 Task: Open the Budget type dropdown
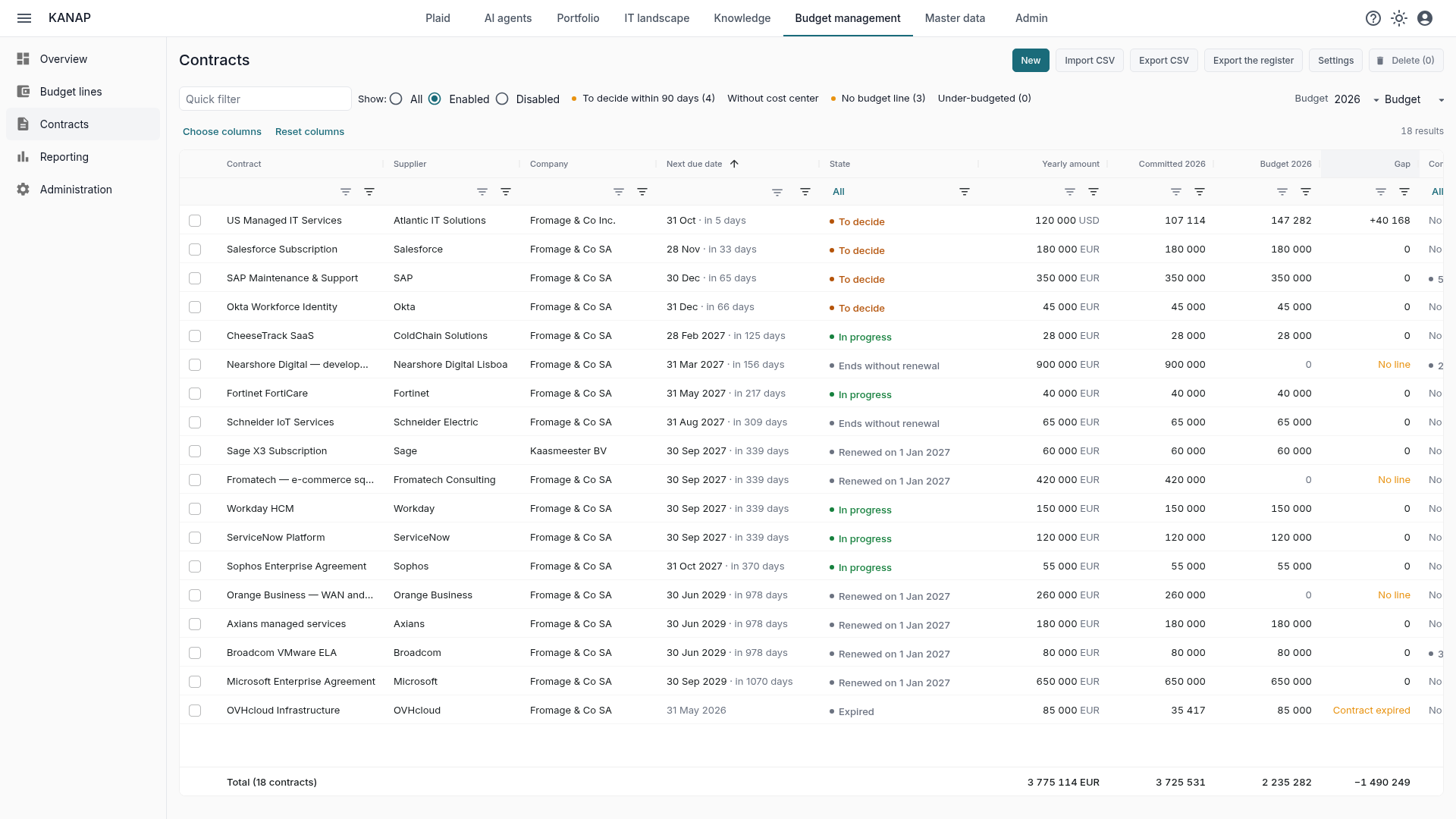[x=1414, y=99]
